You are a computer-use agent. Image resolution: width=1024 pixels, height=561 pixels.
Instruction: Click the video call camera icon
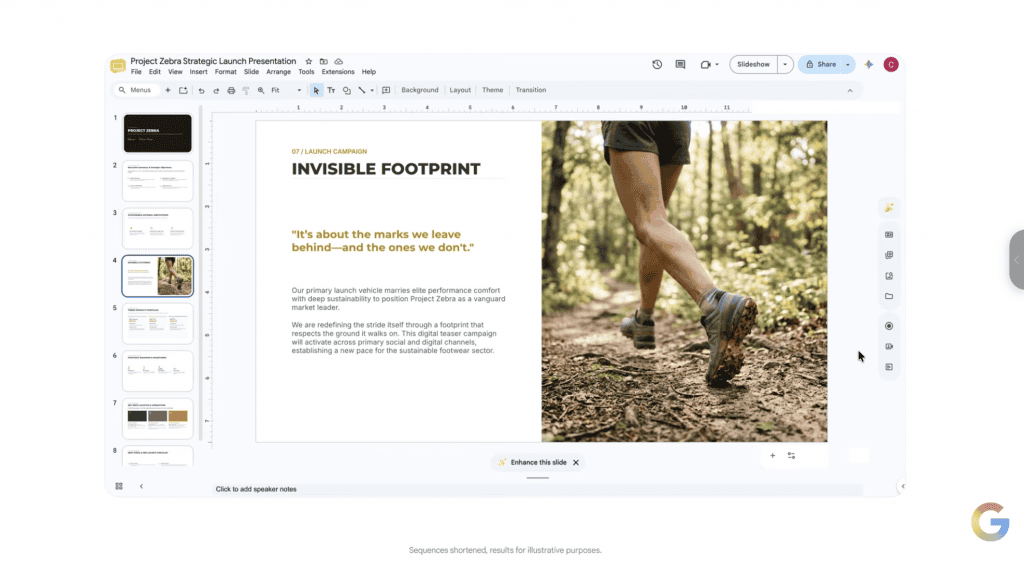click(x=705, y=64)
